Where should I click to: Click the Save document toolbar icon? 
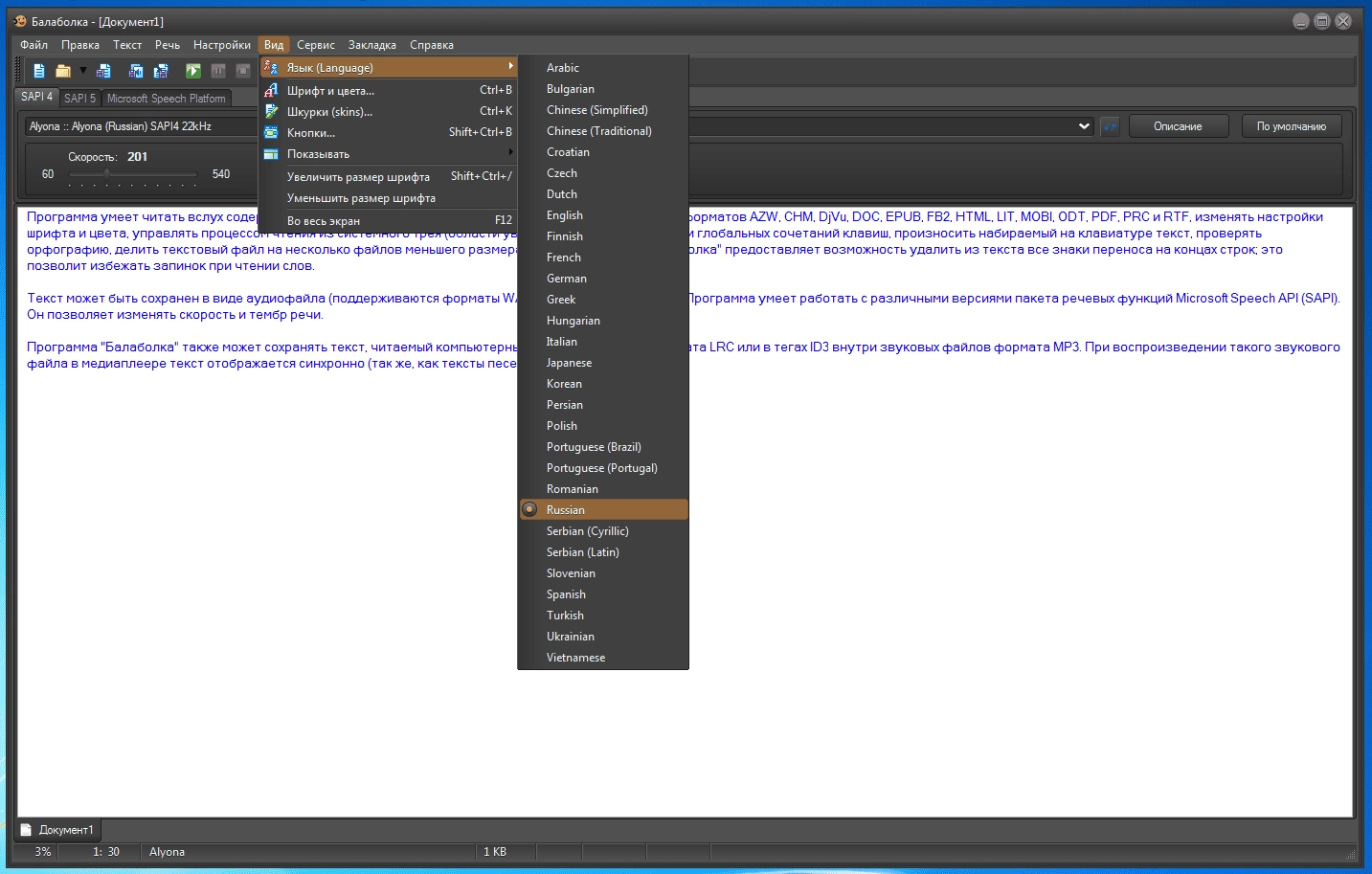coord(104,71)
